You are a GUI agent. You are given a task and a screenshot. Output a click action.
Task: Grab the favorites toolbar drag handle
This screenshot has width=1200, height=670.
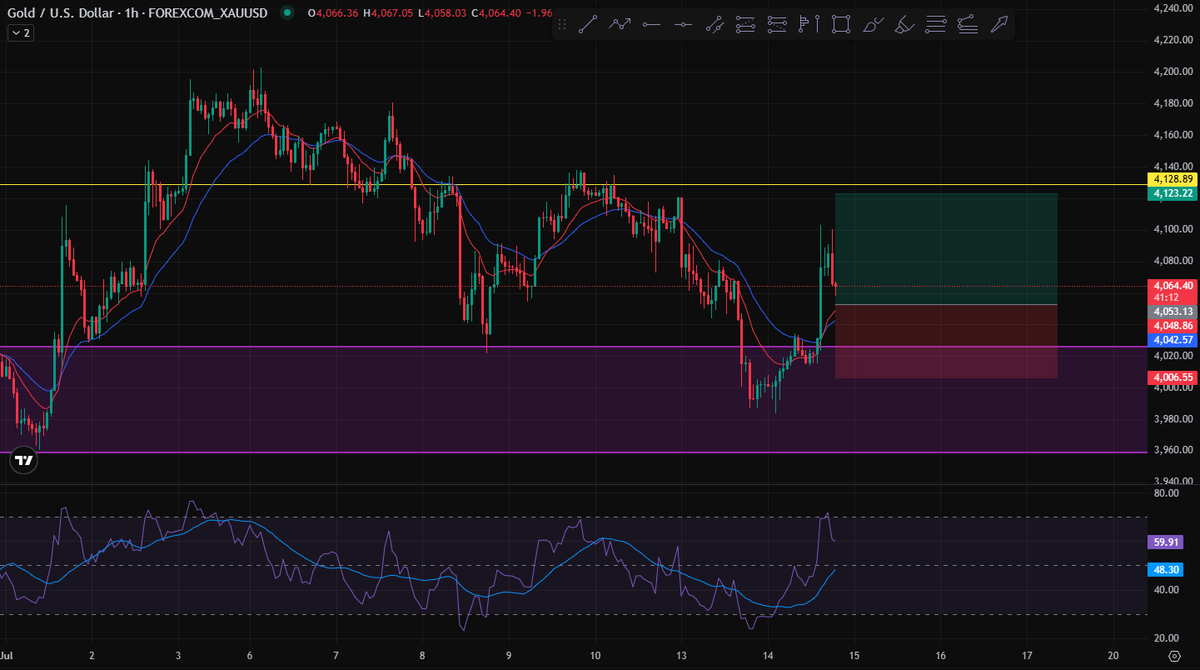(x=563, y=25)
